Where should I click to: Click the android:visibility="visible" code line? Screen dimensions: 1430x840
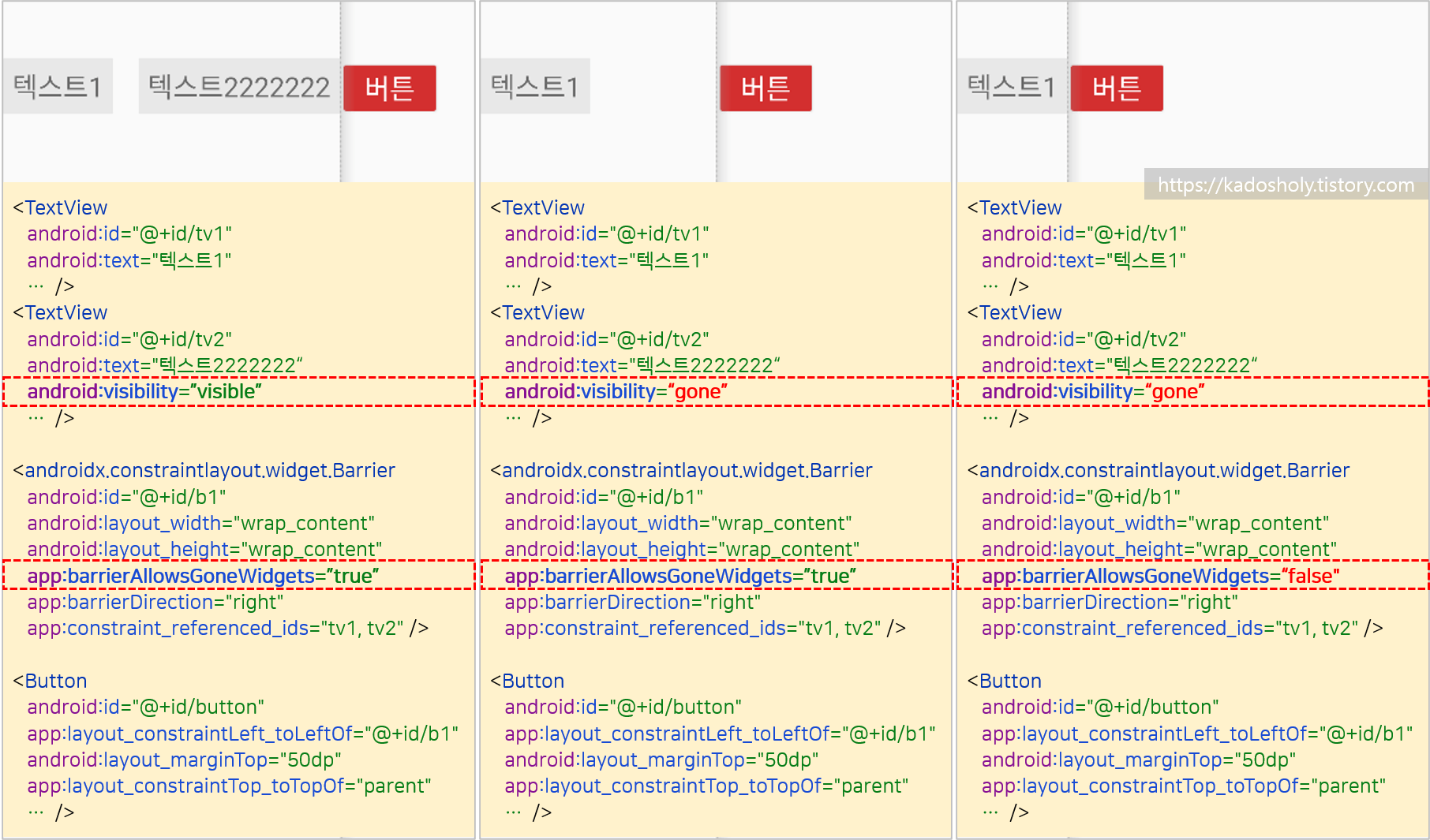pyautogui.click(x=144, y=392)
